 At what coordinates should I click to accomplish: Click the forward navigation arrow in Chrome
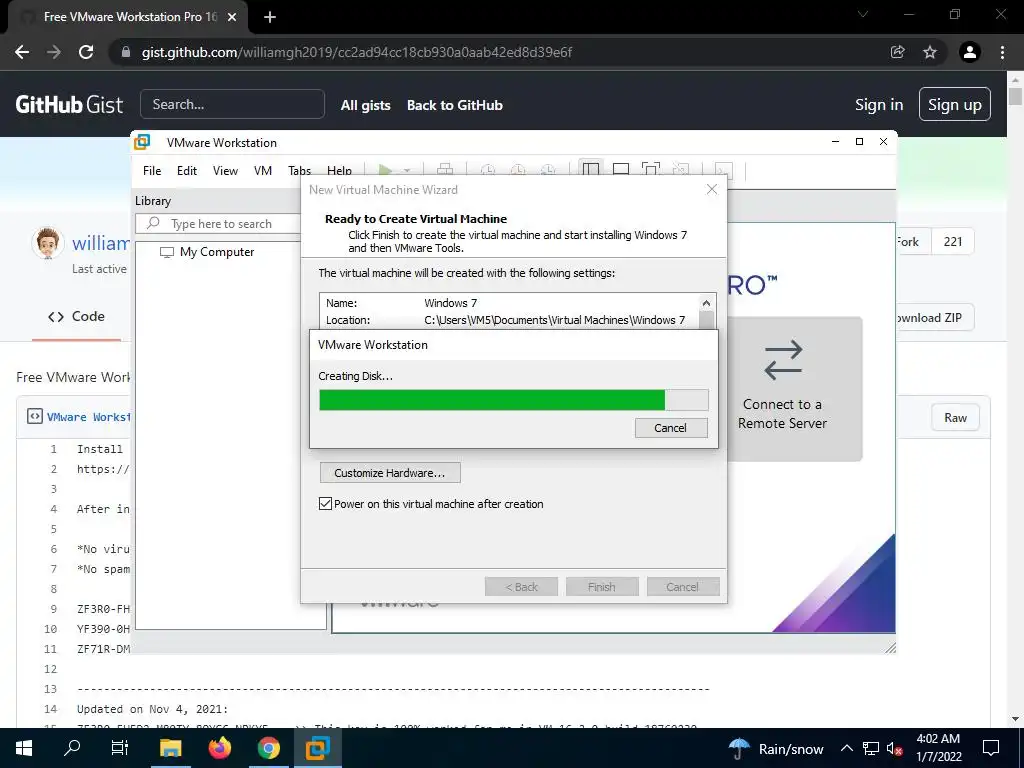[x=54, y=52]
